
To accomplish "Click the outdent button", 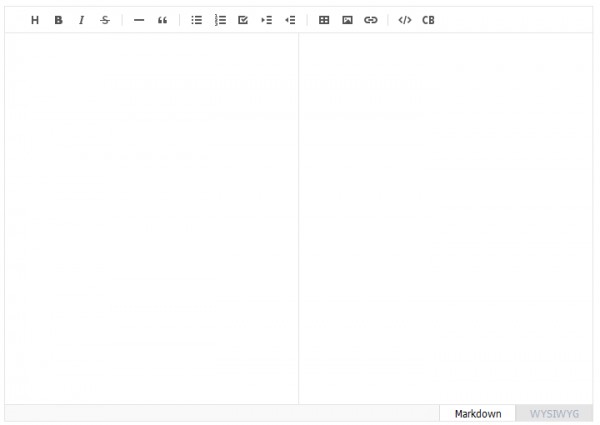I will [290, 20].
